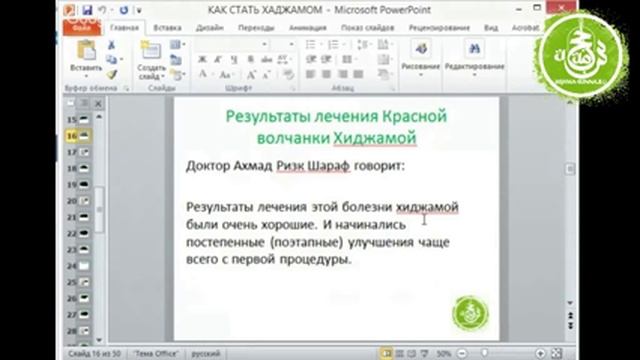Screen dimensions: 640x360
Task: Open the font name dropdown
Action: (264, 44)
